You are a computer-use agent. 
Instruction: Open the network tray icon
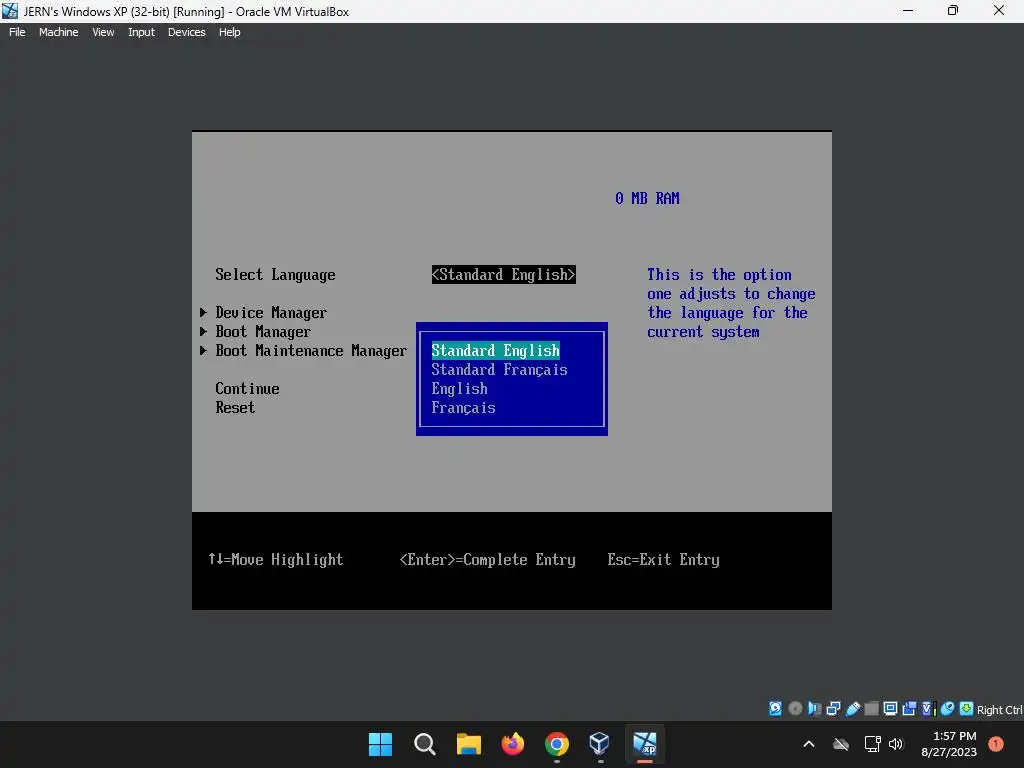pyautogui.click(x=872, y=744)
